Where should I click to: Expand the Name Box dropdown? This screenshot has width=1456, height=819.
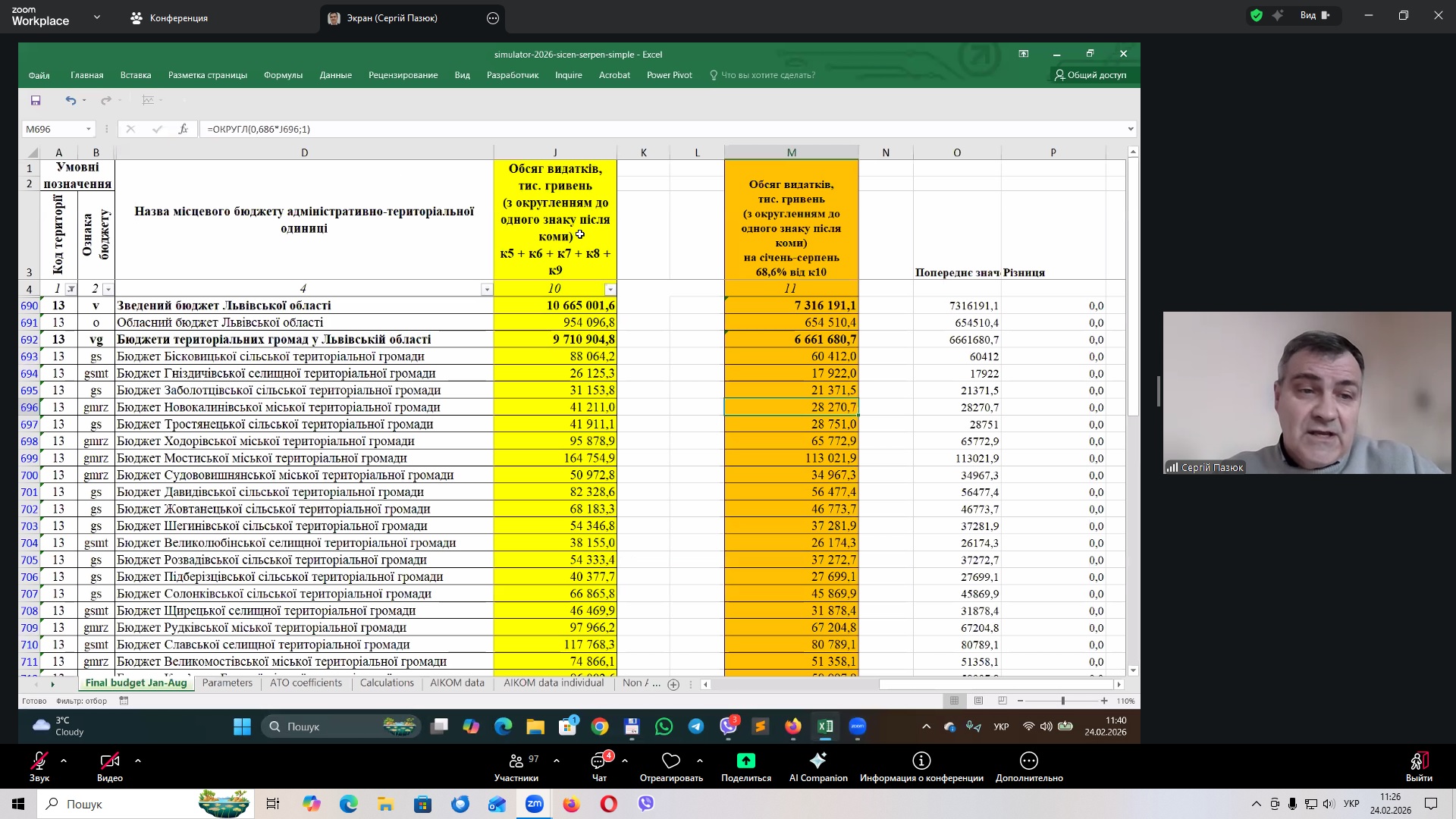(89, 129)
